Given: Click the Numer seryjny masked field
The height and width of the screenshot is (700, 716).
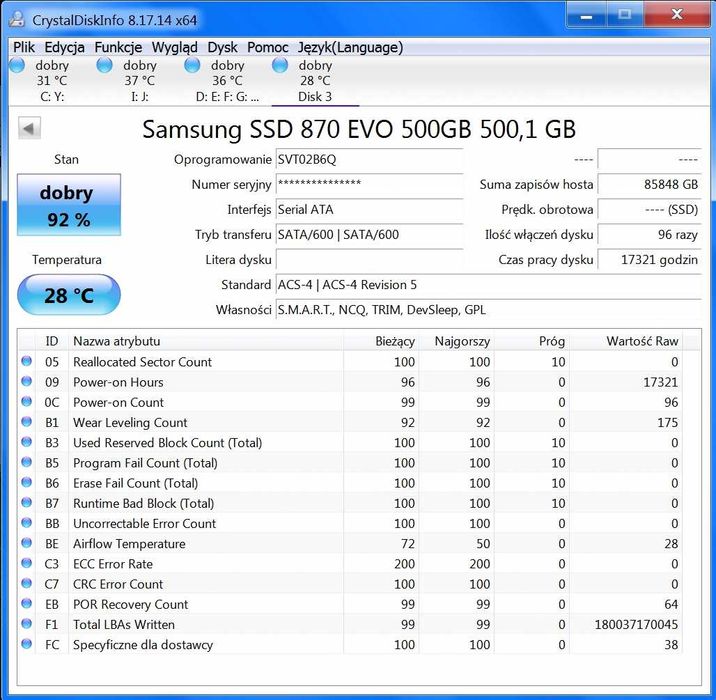Looking at the screenshot, I should pos(369,185).
